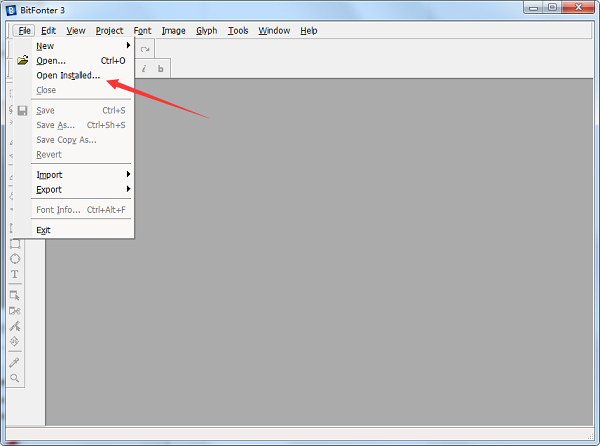Open the View menu
This screenshot has width=600, height=446.
pyautogui.click(x=76, y=31)
